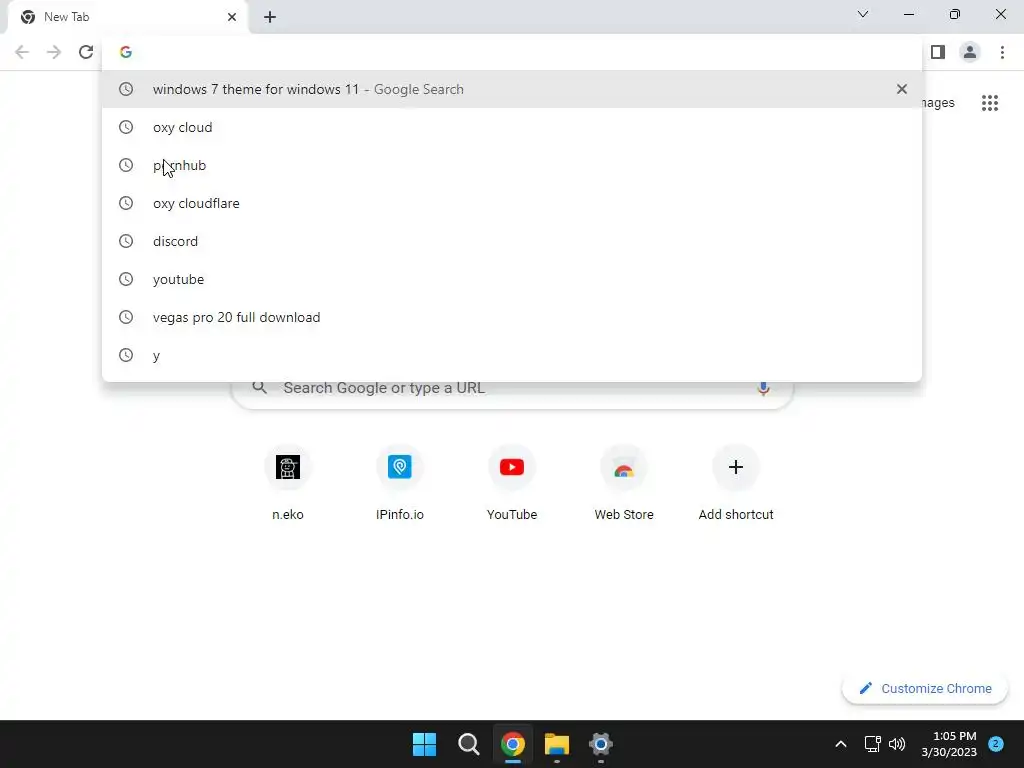
Task: Open the tab search dropdown arrow
Action: coord(863,14)
